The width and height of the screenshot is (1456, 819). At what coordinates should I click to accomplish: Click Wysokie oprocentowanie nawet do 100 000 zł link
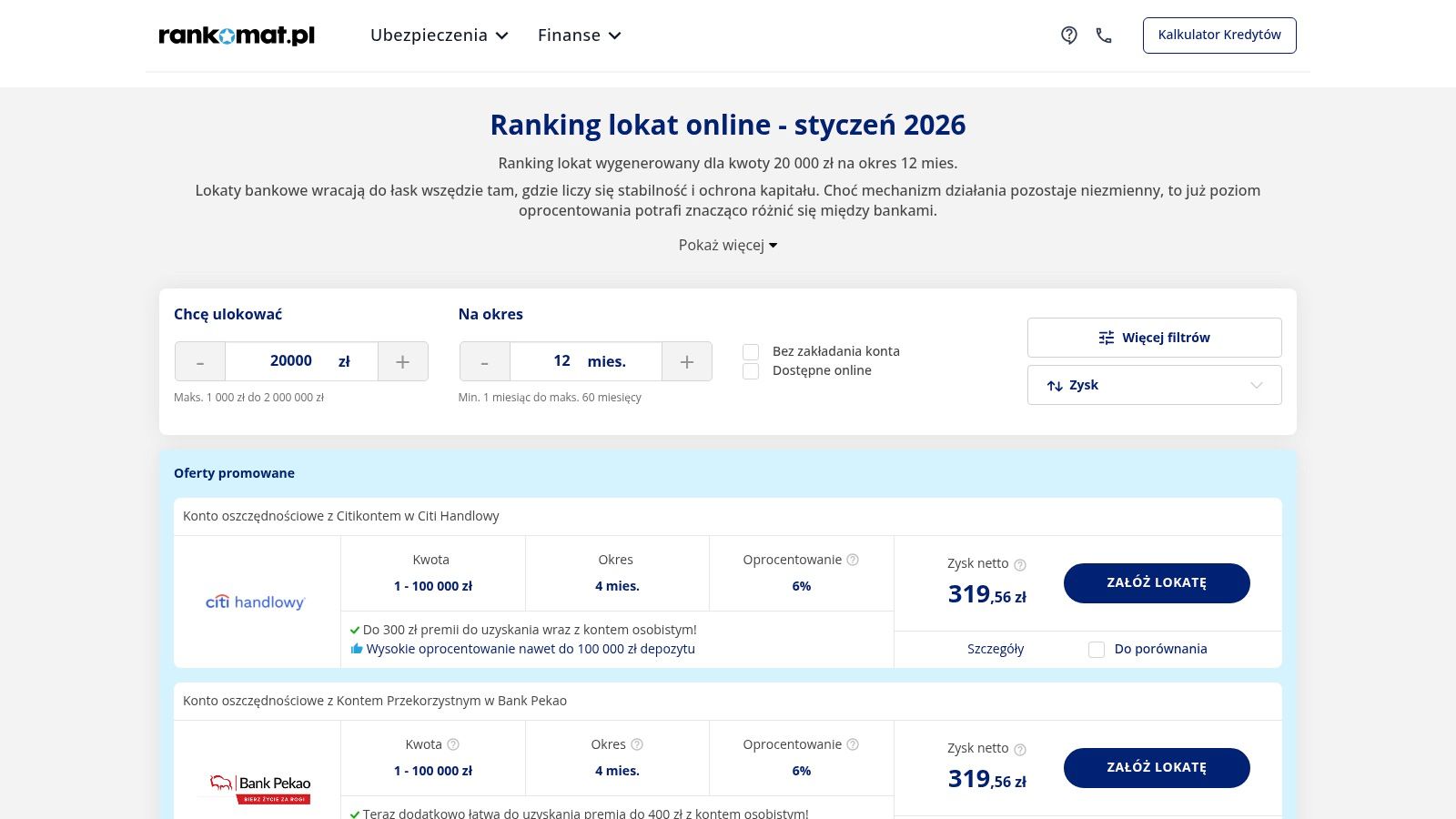531,649
